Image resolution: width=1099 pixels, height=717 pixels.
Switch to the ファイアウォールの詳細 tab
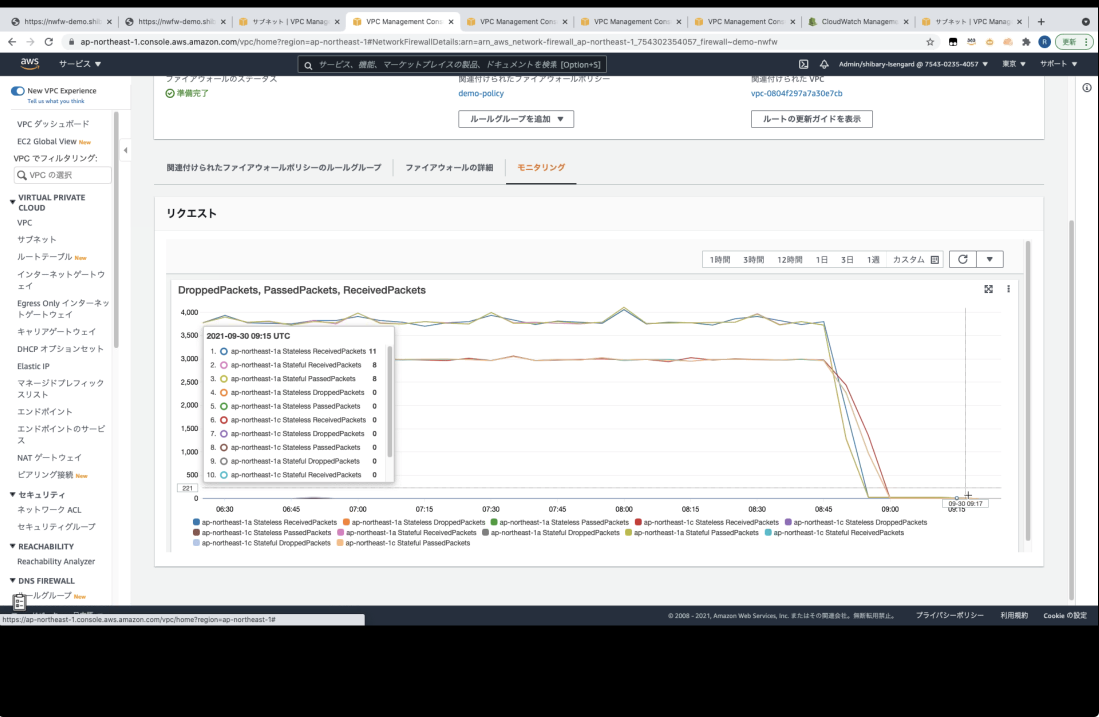click(449, 168)
